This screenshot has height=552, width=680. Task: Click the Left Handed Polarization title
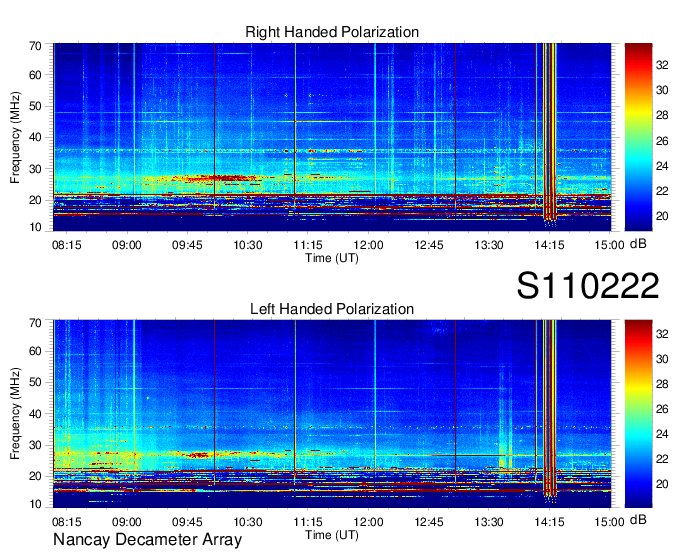[x=332, y=309]
